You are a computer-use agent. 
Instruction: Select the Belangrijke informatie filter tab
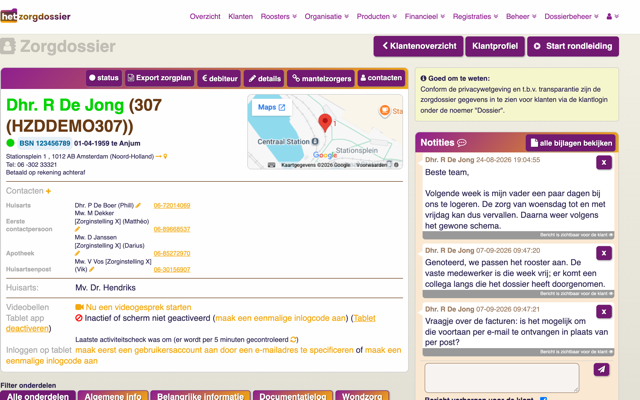200,396
